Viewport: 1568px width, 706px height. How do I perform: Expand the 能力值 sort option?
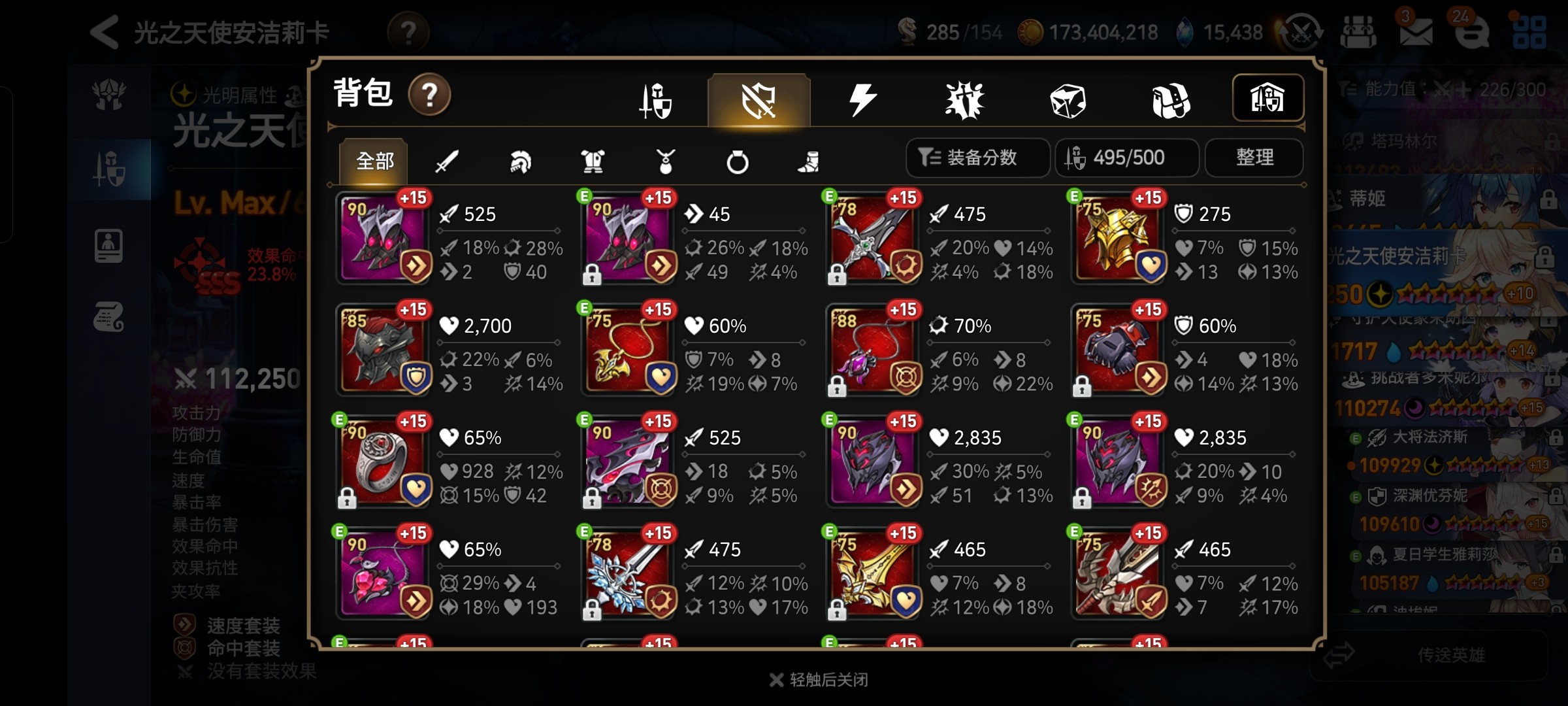pyautogui.click(x=1441, y=90)
